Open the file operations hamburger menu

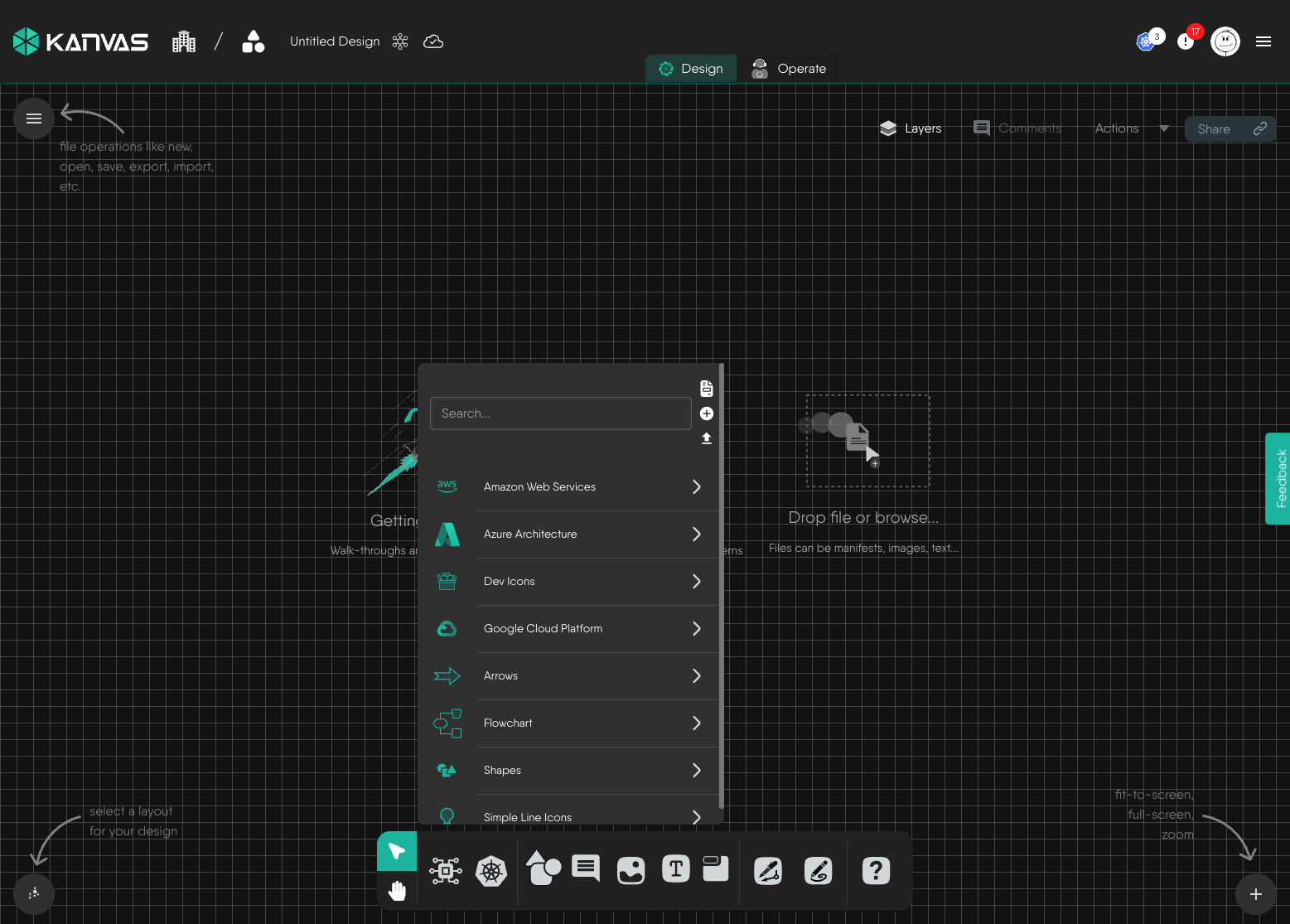(x=34, y=119)
